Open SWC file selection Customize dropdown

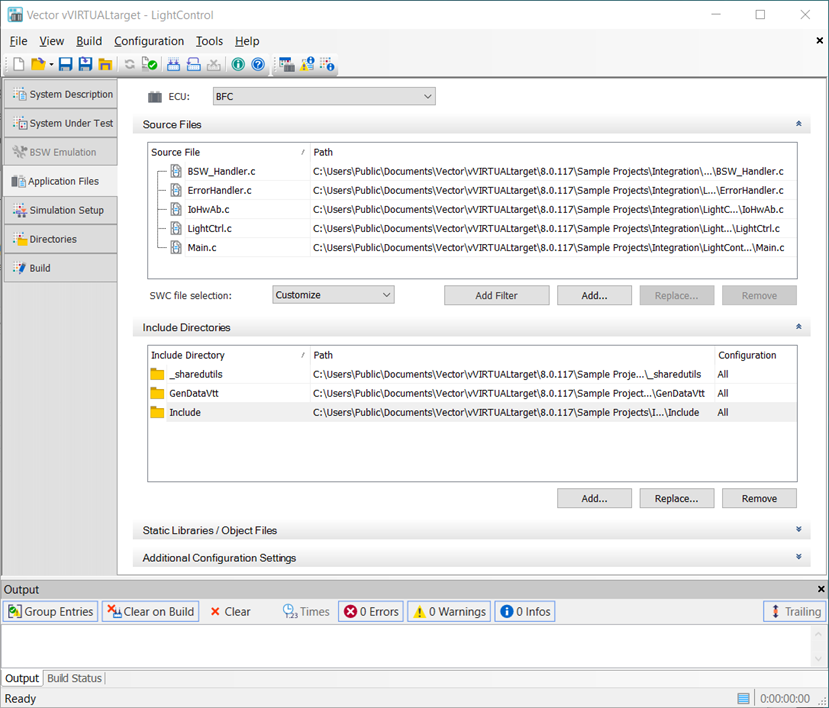[333, 295]
